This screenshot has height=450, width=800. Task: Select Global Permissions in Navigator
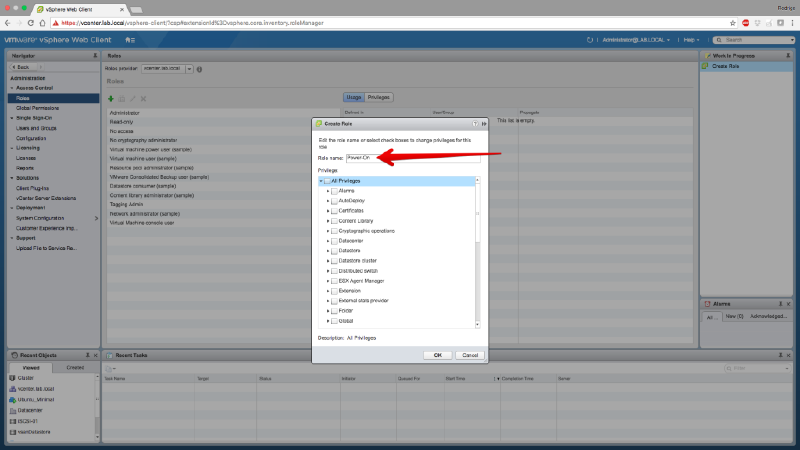[38, 107]
